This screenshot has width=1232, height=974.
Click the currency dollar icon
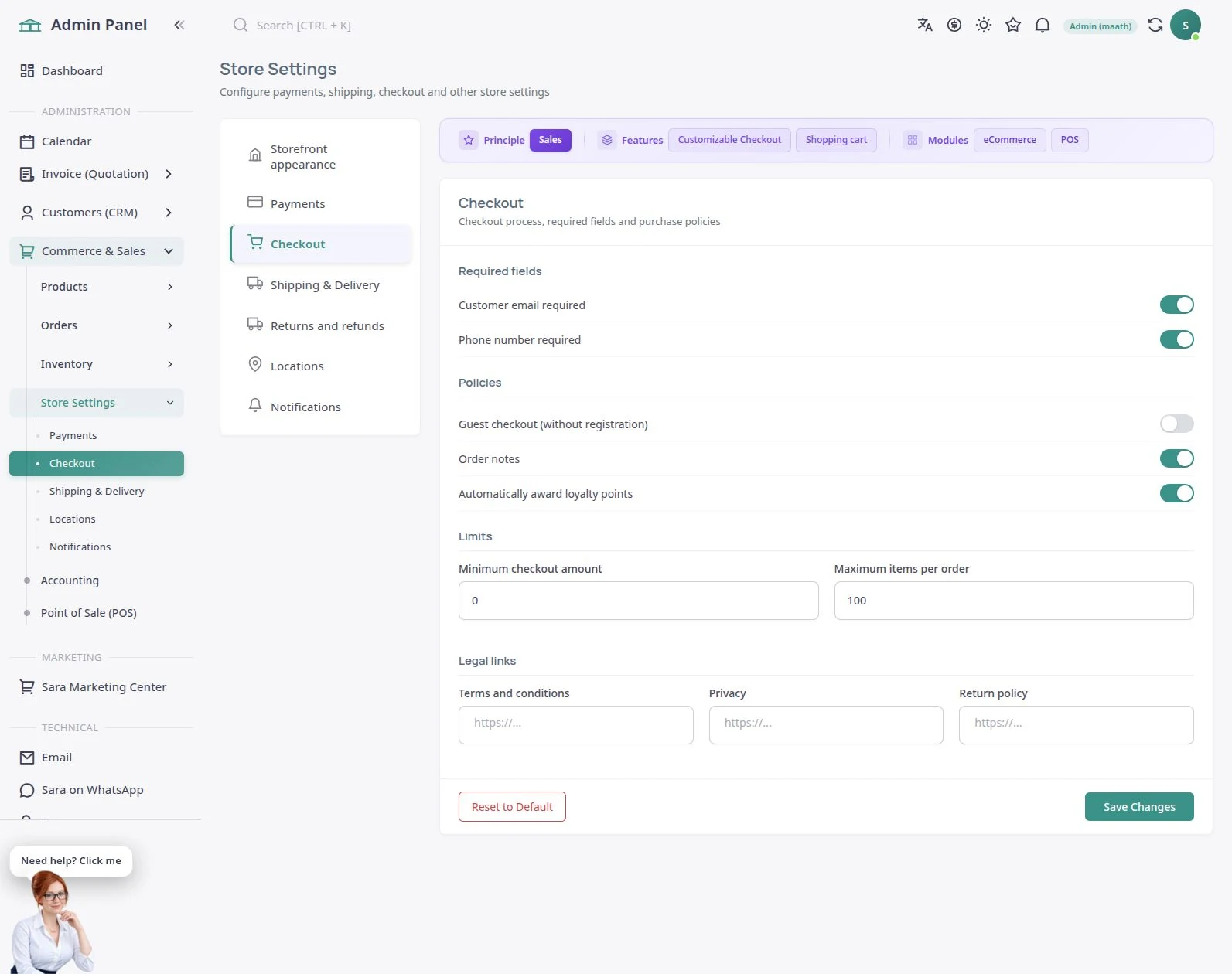[954, 25]
